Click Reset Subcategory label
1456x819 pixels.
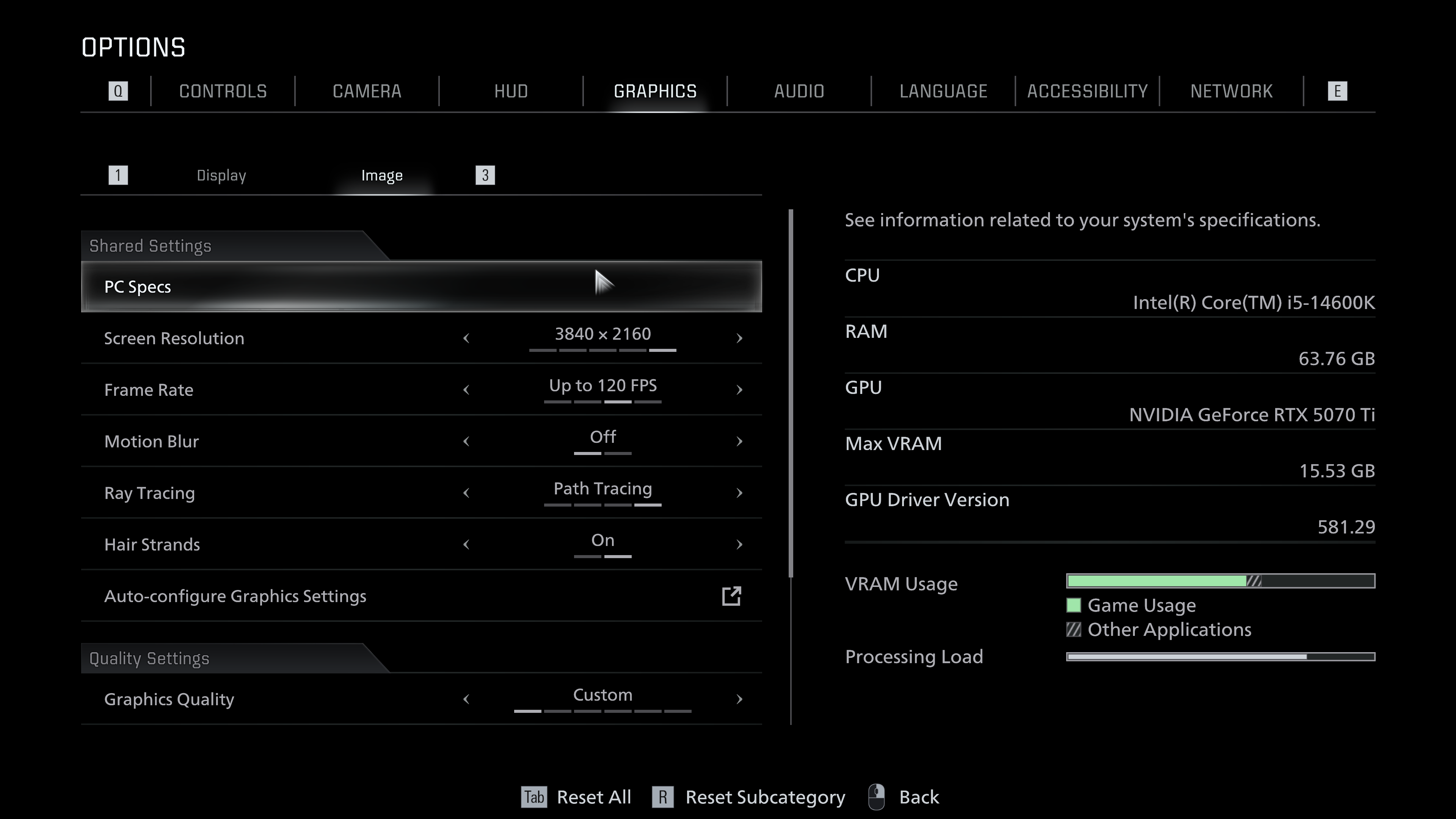[x=765, y=797]
